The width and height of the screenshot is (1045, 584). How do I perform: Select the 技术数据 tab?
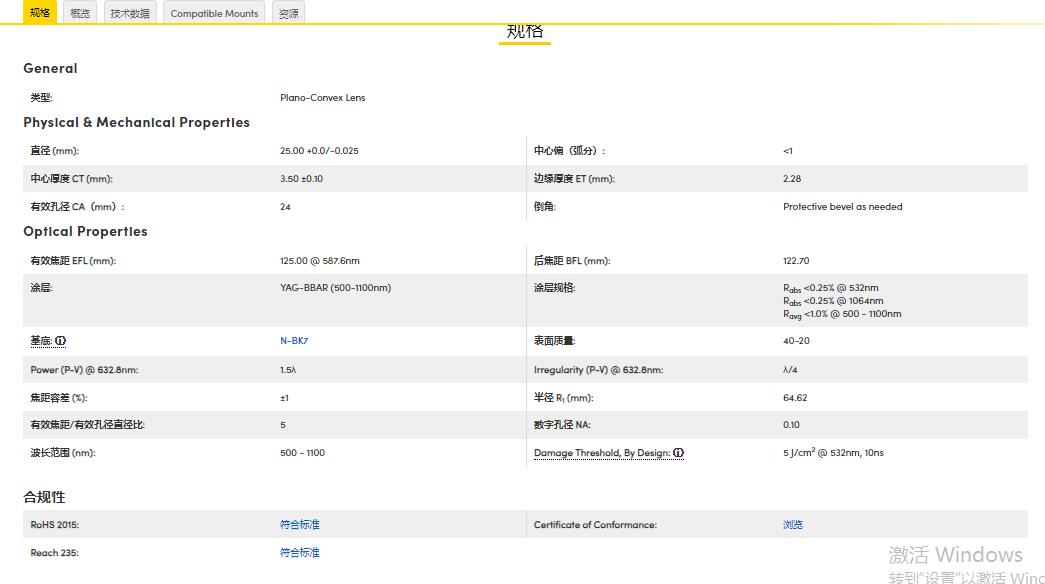point(130,13)
